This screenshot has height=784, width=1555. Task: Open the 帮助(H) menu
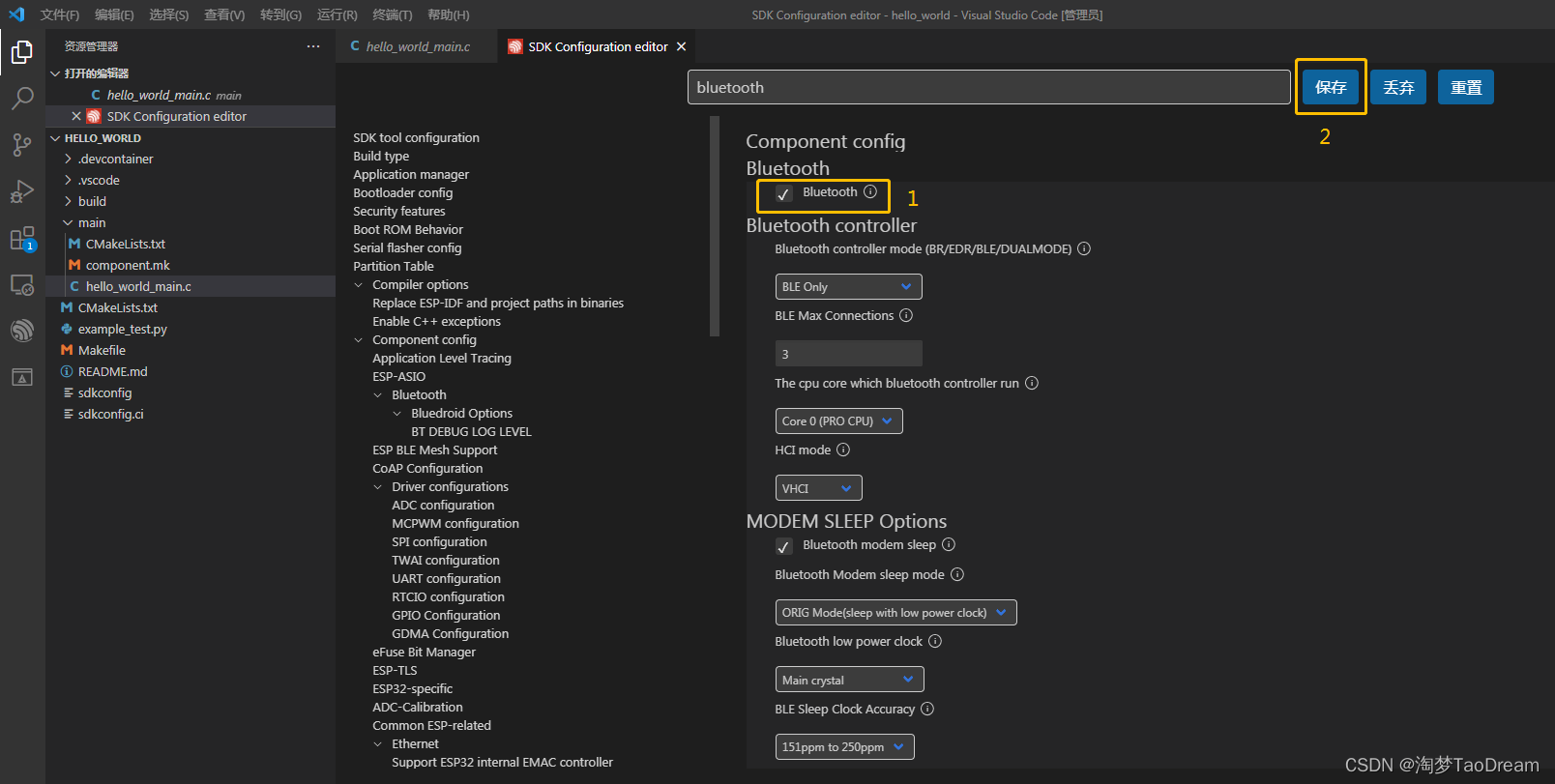(449, 15)
